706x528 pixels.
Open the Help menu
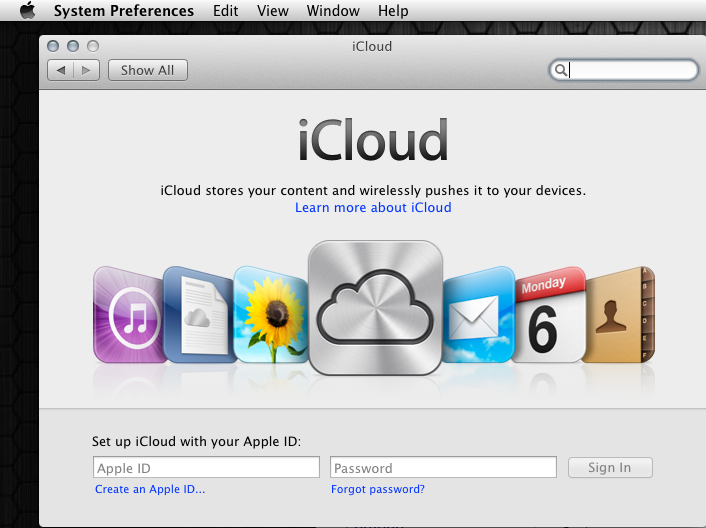(x=393, y=10)
